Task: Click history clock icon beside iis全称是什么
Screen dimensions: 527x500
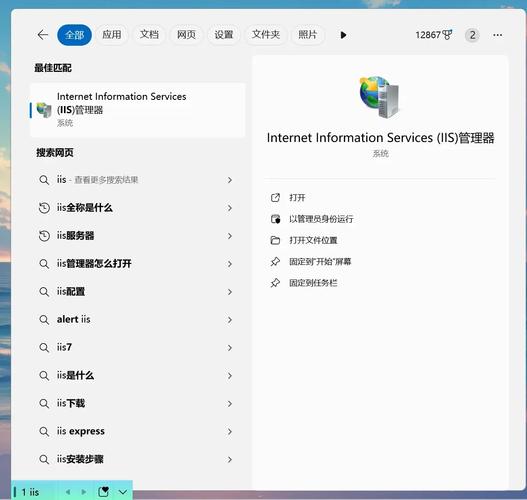Action: [44, 208]
